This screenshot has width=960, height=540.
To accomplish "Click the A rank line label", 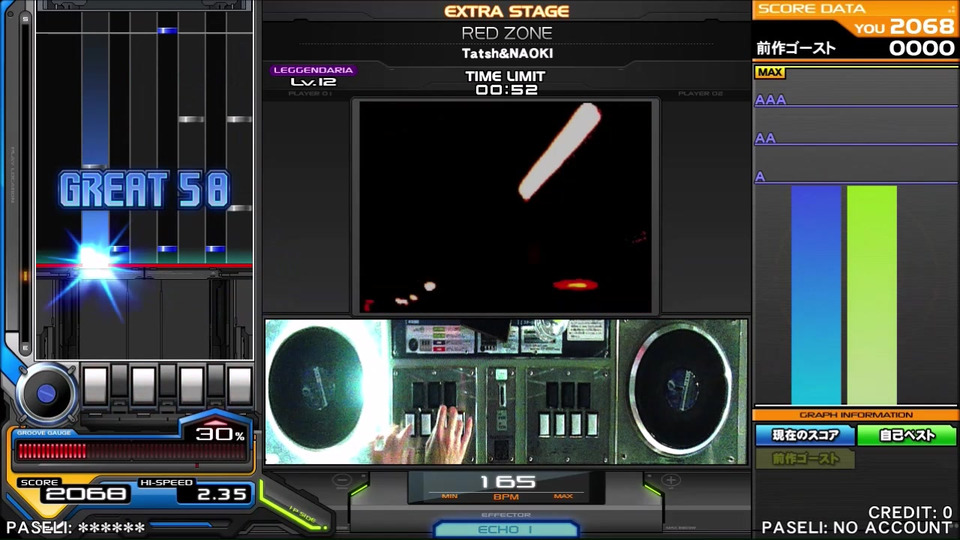I will coord(760,177).
